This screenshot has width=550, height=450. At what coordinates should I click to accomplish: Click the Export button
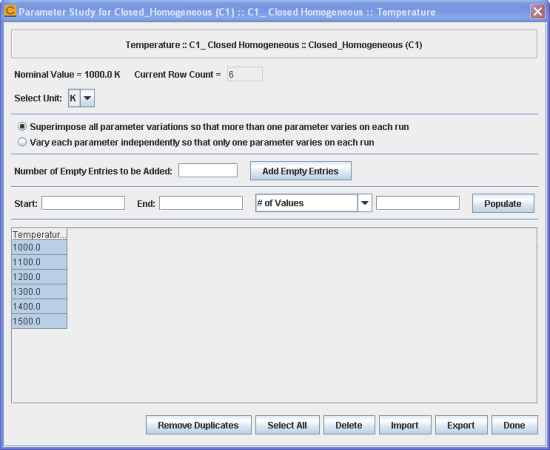pos(461,425)
